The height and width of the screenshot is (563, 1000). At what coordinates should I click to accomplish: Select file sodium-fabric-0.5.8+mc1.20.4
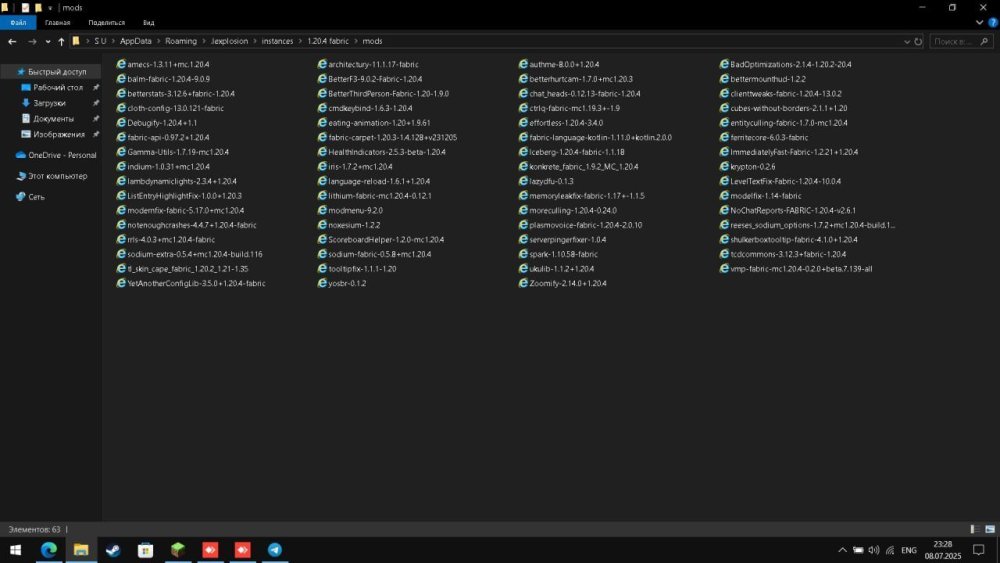coord(374,254)
